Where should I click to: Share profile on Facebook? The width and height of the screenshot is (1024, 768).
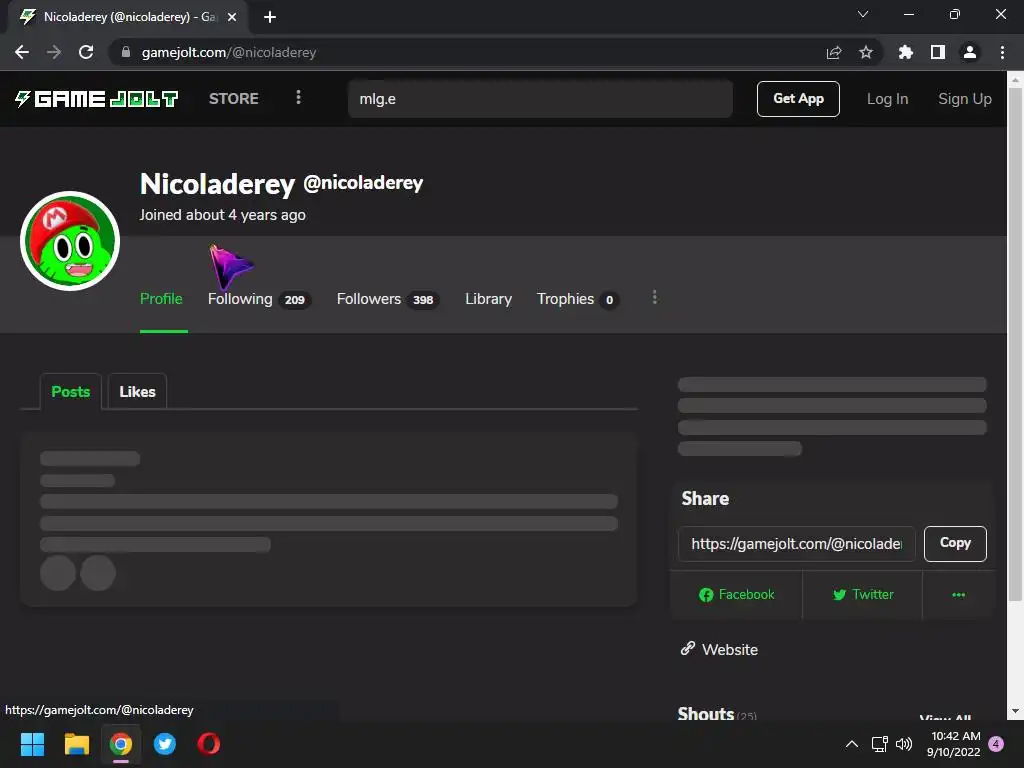tap(736, 594)
